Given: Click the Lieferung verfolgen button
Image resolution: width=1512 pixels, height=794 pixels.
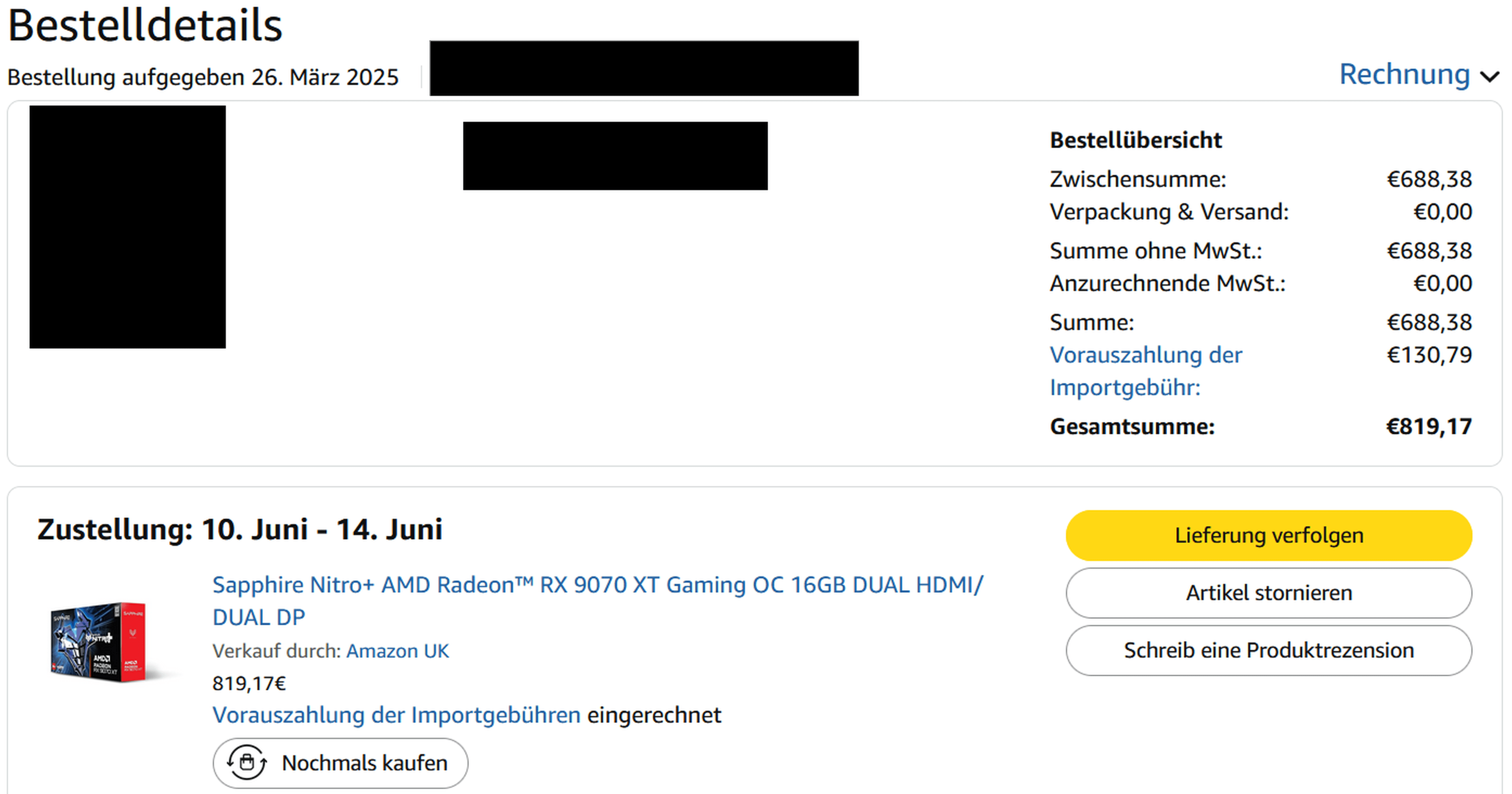Looking at the screenshot, I should tap(1269, 535).
